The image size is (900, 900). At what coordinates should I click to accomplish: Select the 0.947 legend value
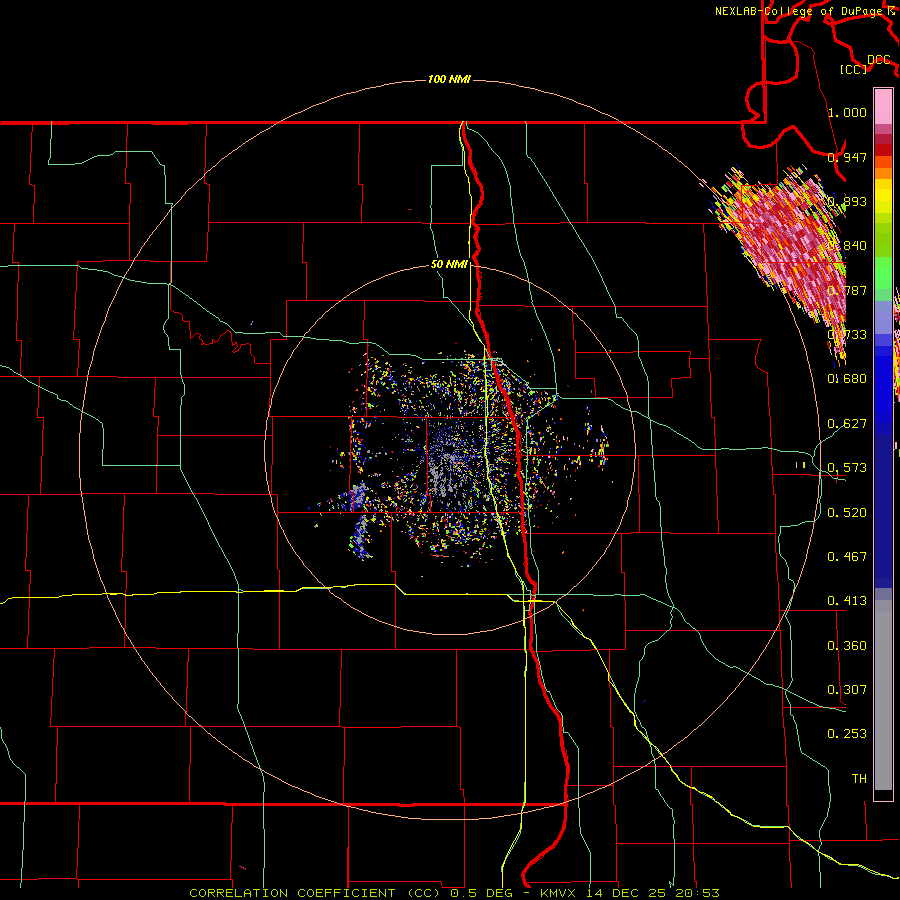(847, 157)
